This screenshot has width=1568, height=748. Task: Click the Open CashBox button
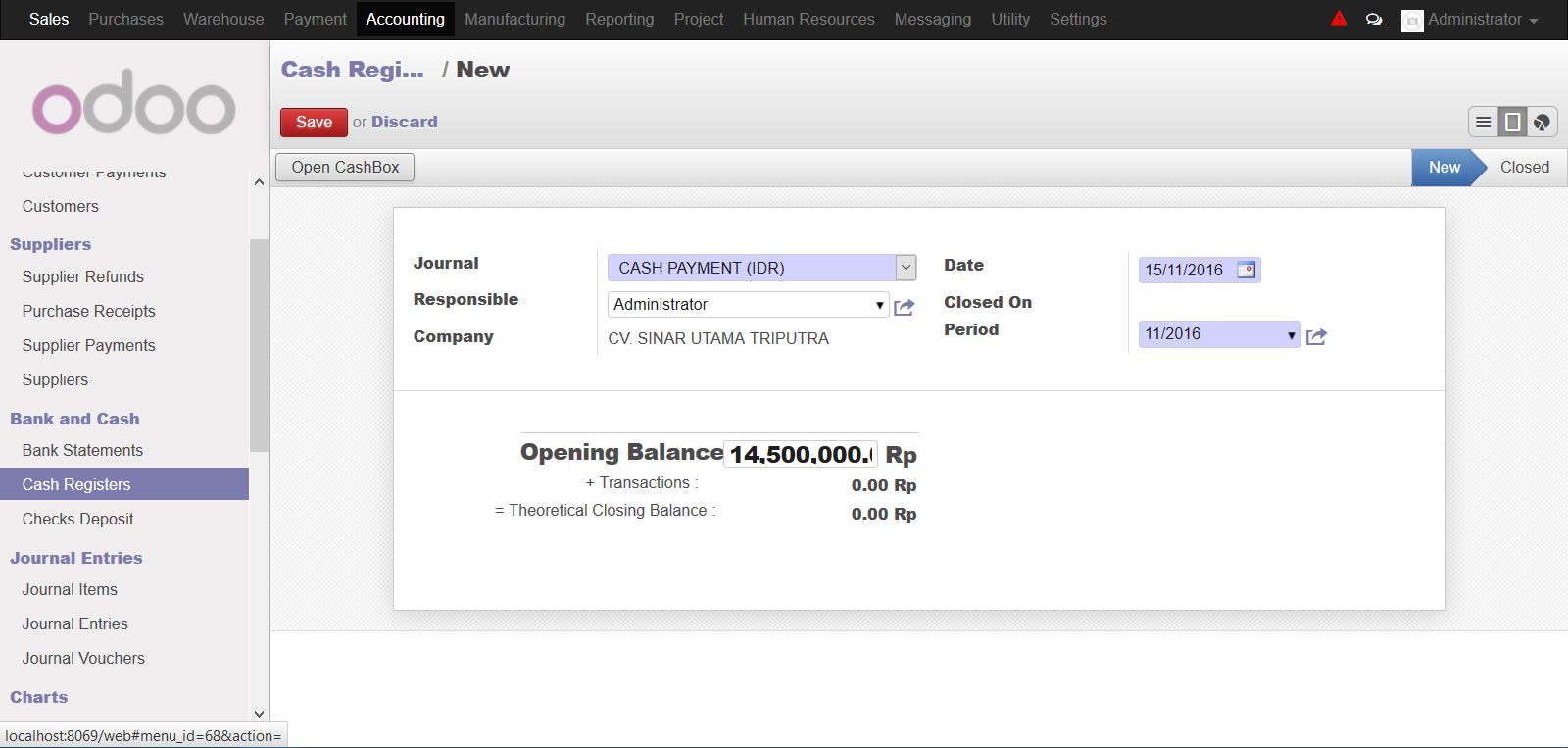(345, 167)
